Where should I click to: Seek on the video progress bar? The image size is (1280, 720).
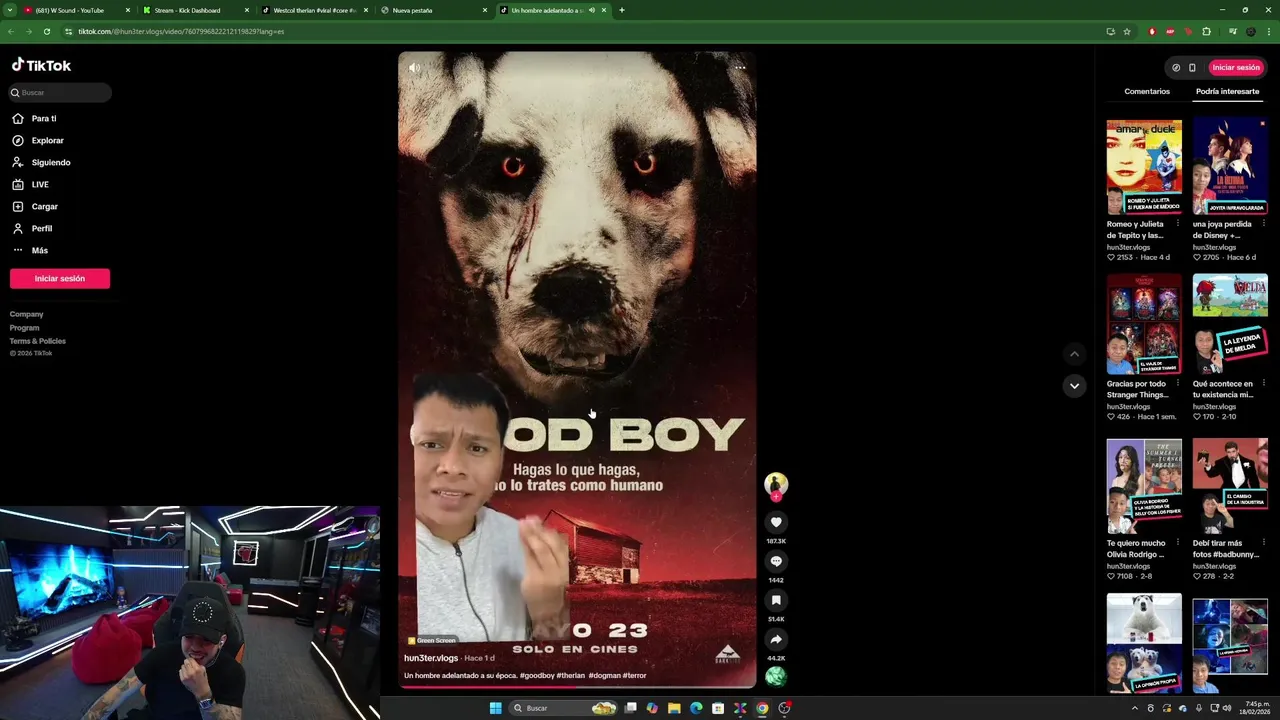pyautogui.click(x=577, y=687)
